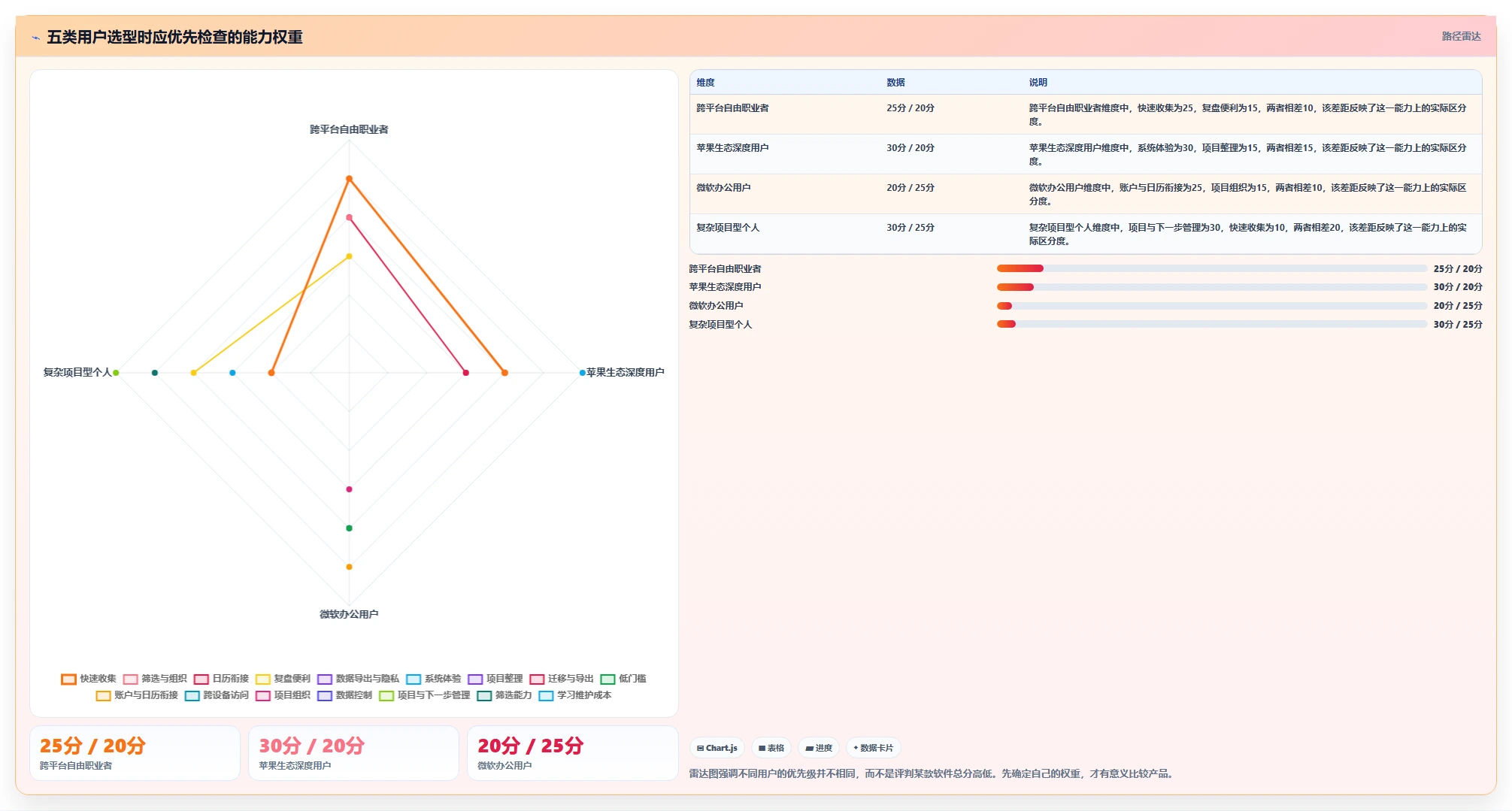The image size is (1512, 811).
Task: Click the 微软办公用户 progress bar
Action: (x=1211, y=306)
